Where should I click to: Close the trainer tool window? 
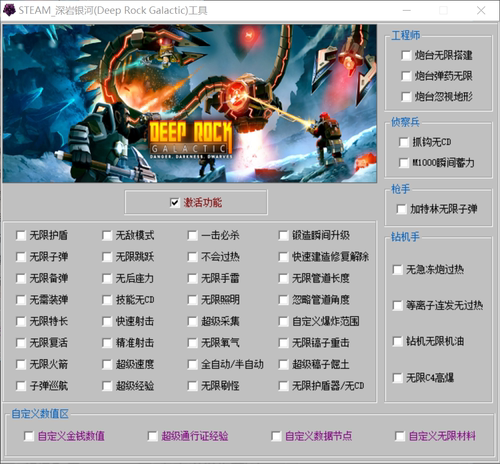pyautogui.click(x=481, y=11)
